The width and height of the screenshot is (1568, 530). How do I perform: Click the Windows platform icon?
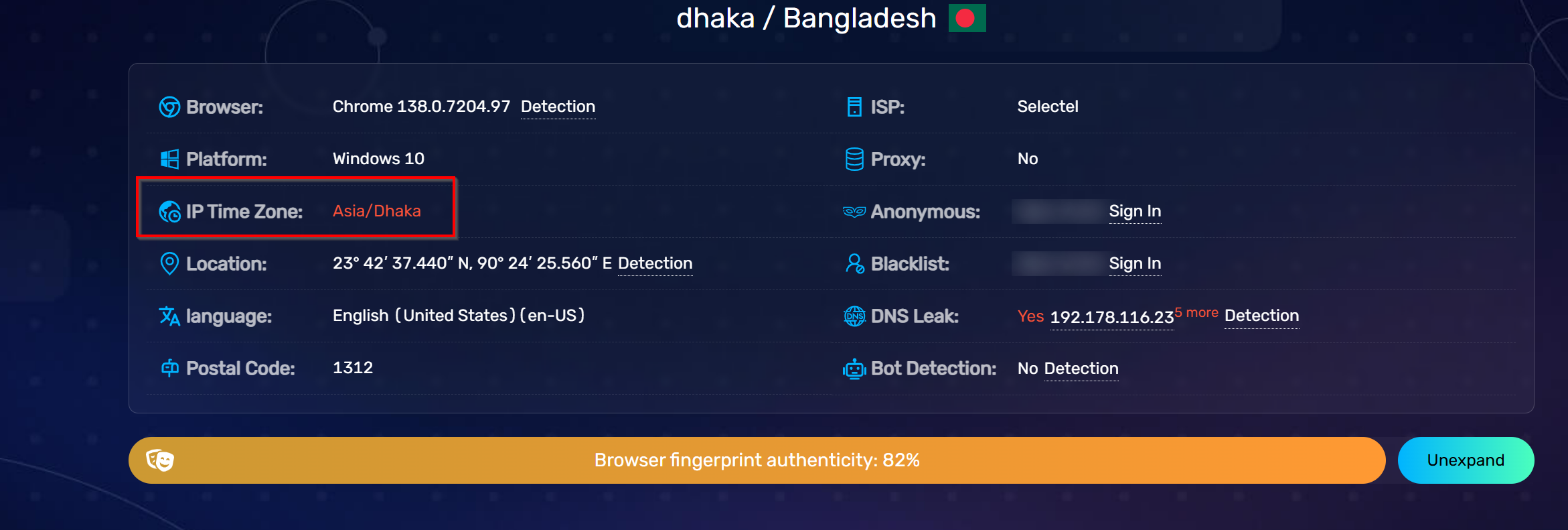click(169, 159)
